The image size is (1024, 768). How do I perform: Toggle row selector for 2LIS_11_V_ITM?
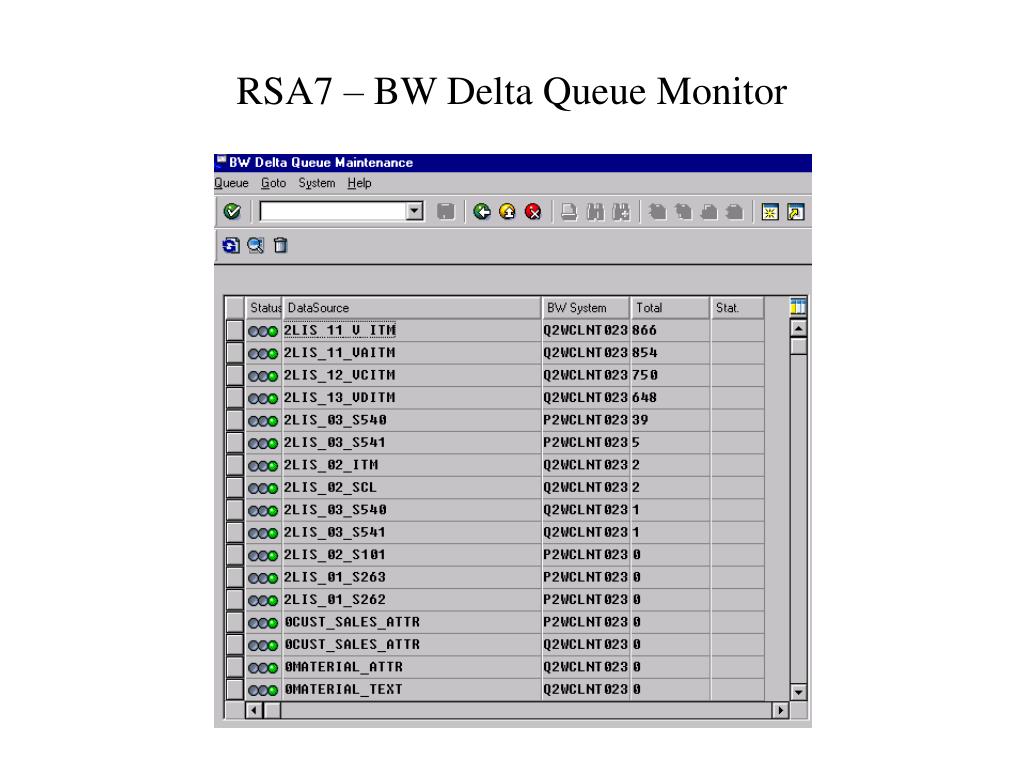[234, 330]
